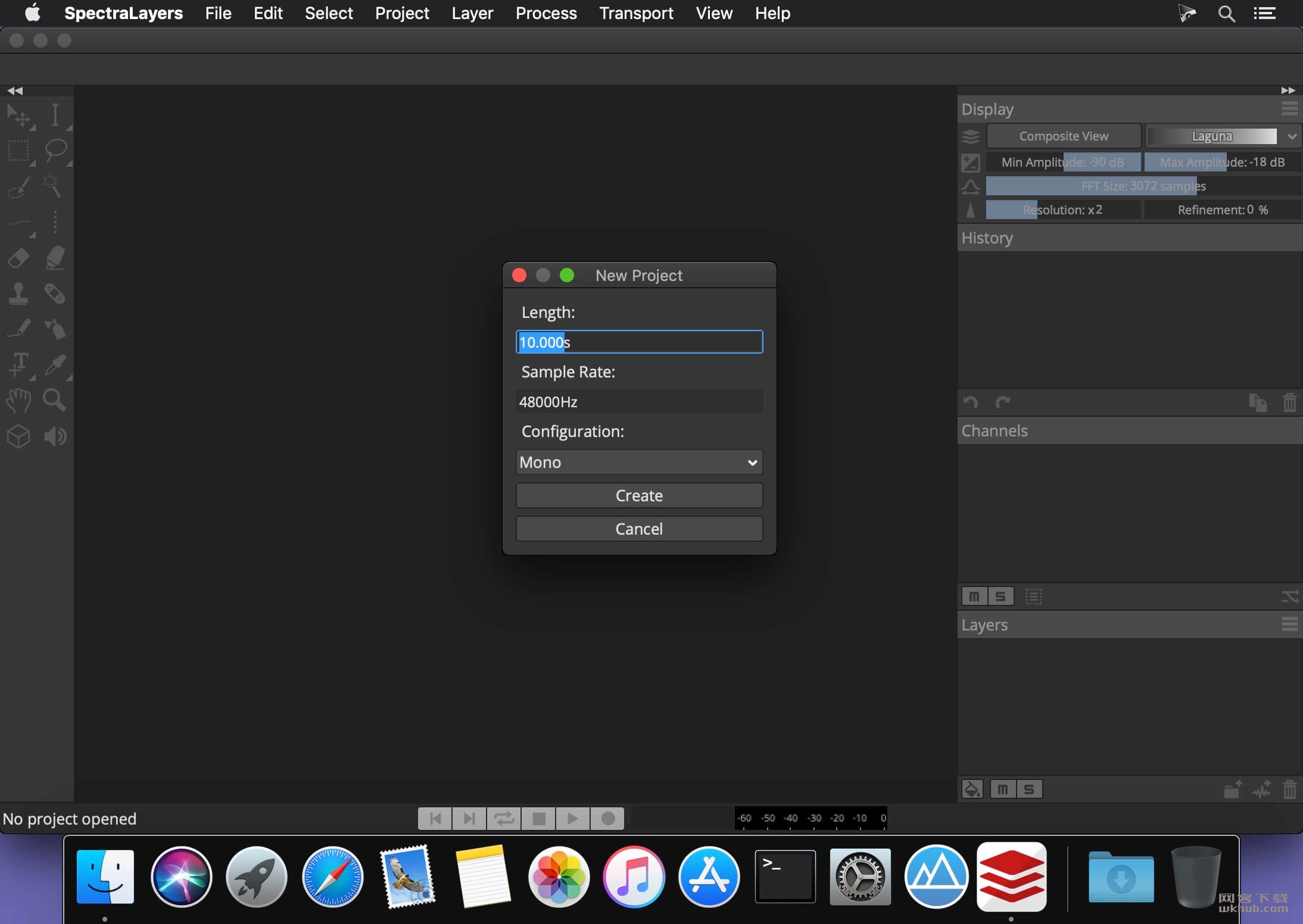1303x924 pixels.
Task: Select the Healing bandage tool
Action: [x=55, y=294]
